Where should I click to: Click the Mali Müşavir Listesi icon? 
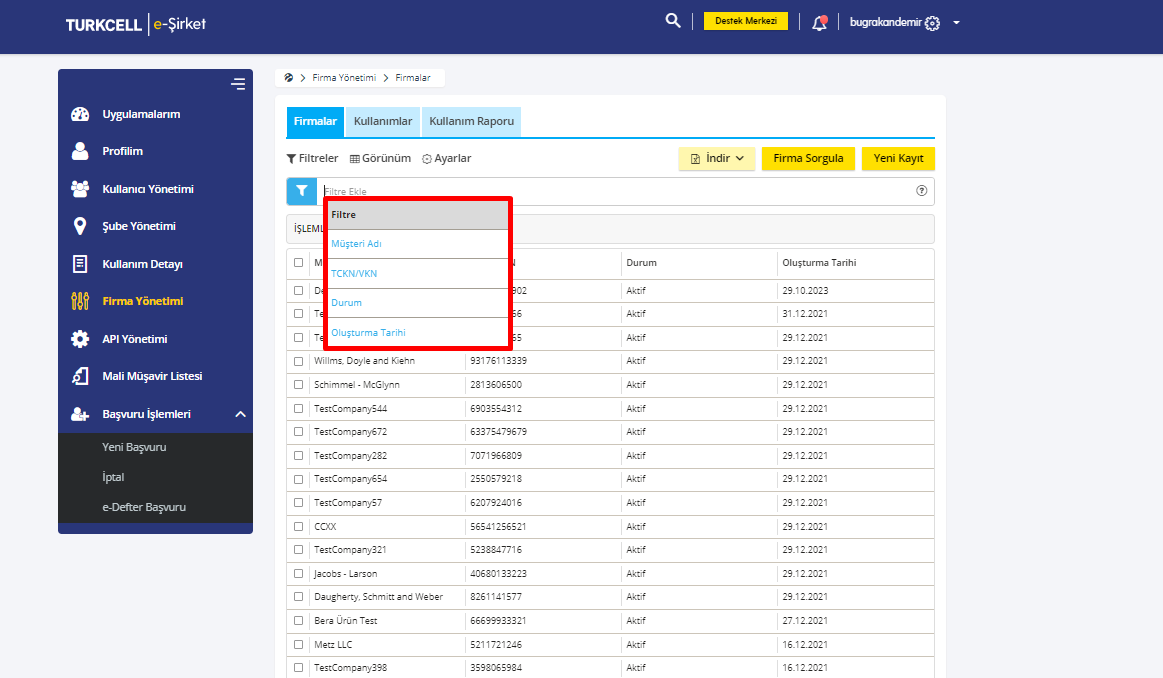tap(80, 376)
